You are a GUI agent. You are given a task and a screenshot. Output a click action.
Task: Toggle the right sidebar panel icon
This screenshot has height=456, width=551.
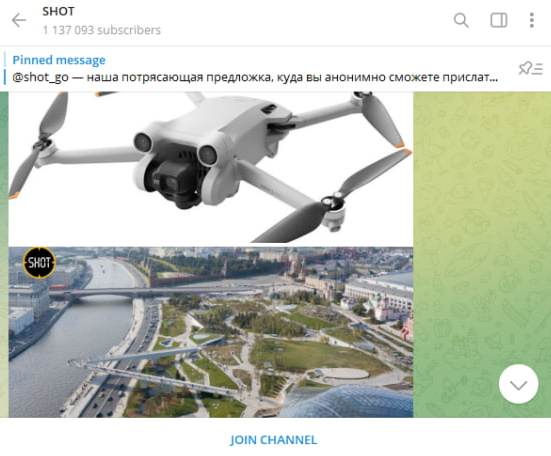[498, 20]
